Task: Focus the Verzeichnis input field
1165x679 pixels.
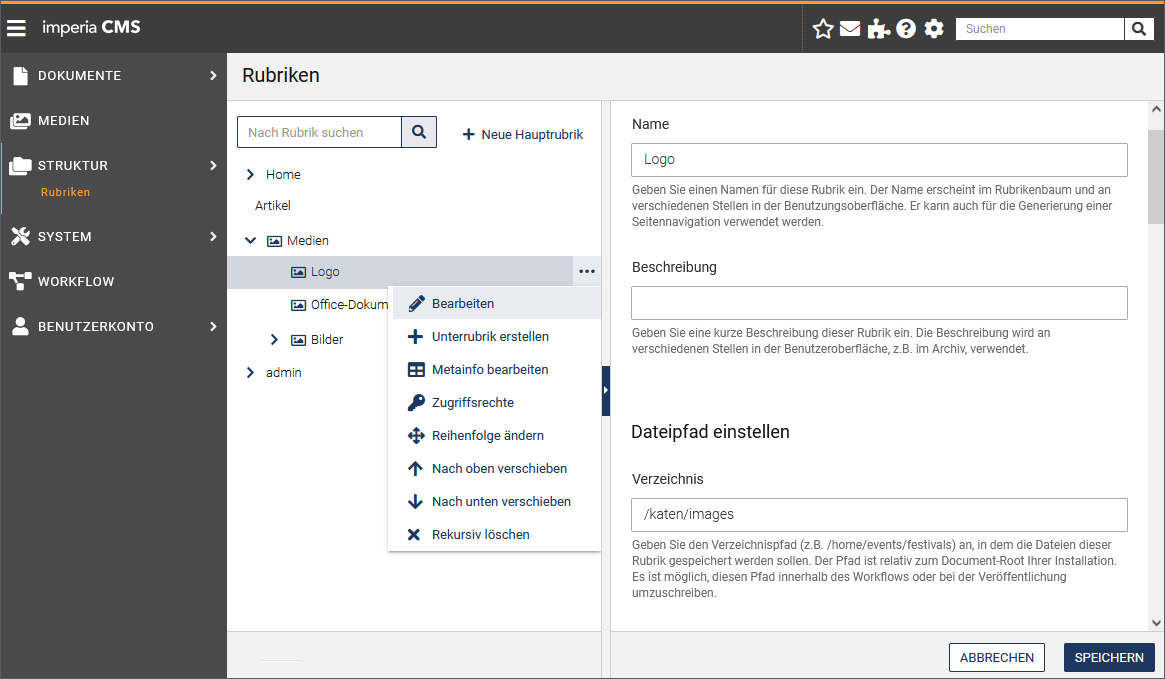Action: point(879,515)
